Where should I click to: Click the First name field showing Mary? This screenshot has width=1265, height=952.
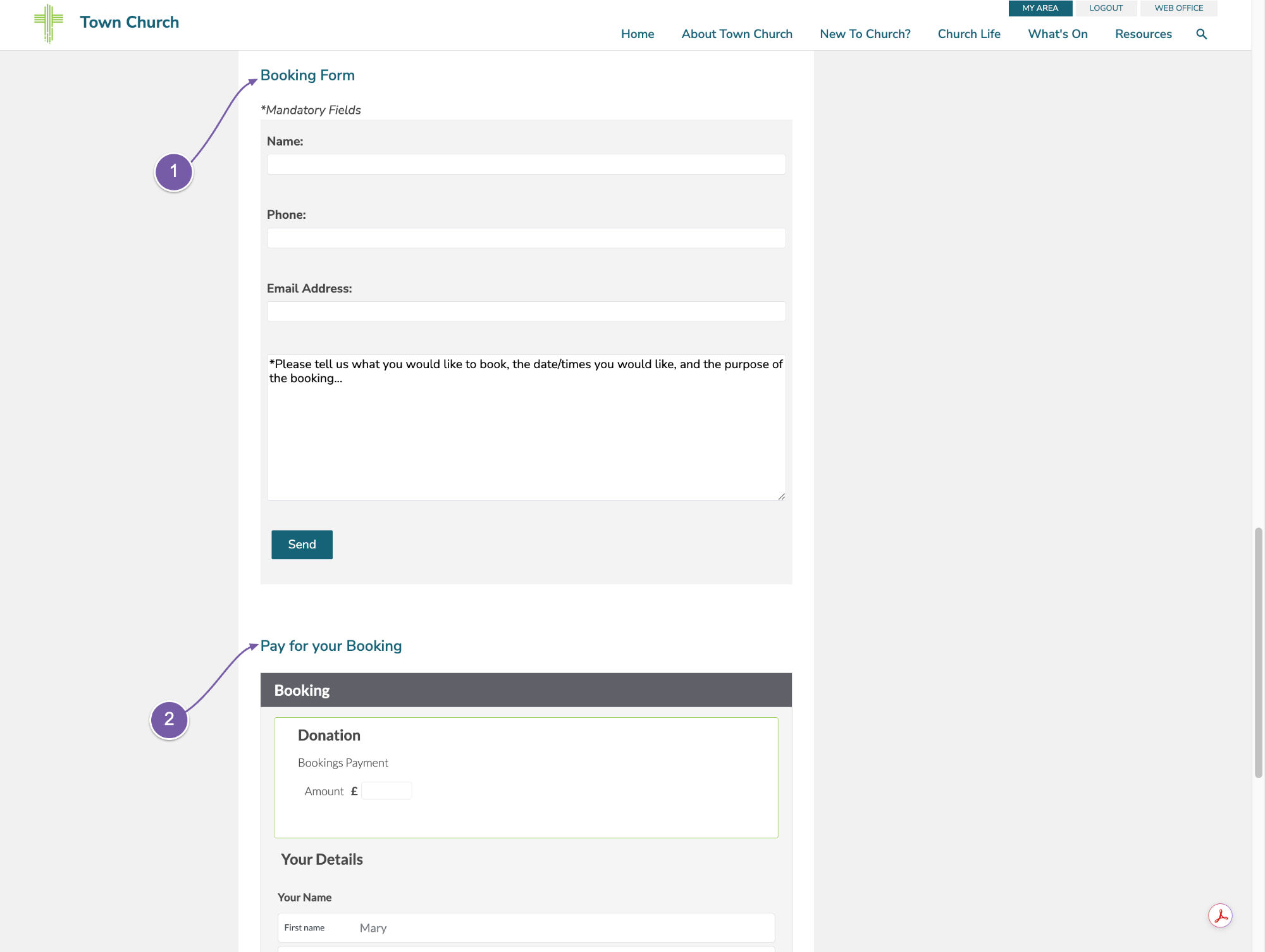(x=526, y=927)
